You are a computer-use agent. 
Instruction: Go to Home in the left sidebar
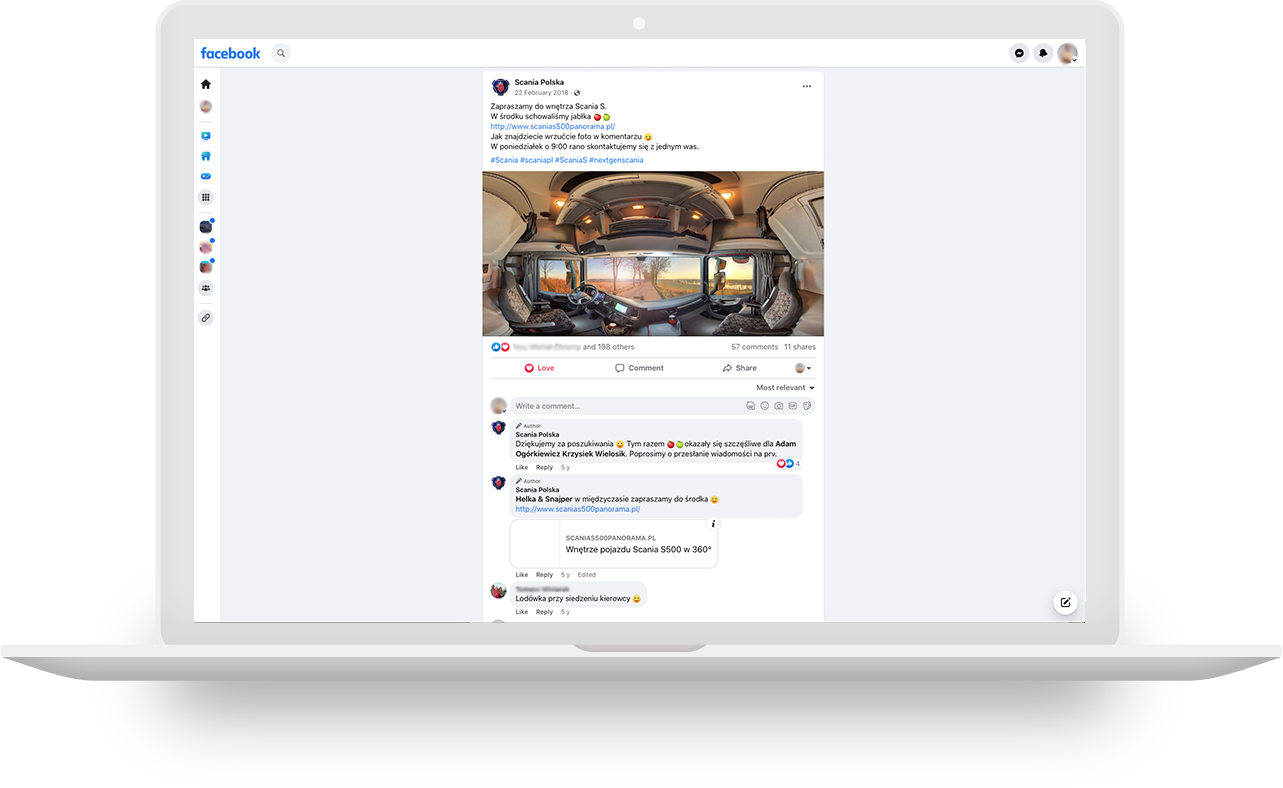[x=206, y=84]
